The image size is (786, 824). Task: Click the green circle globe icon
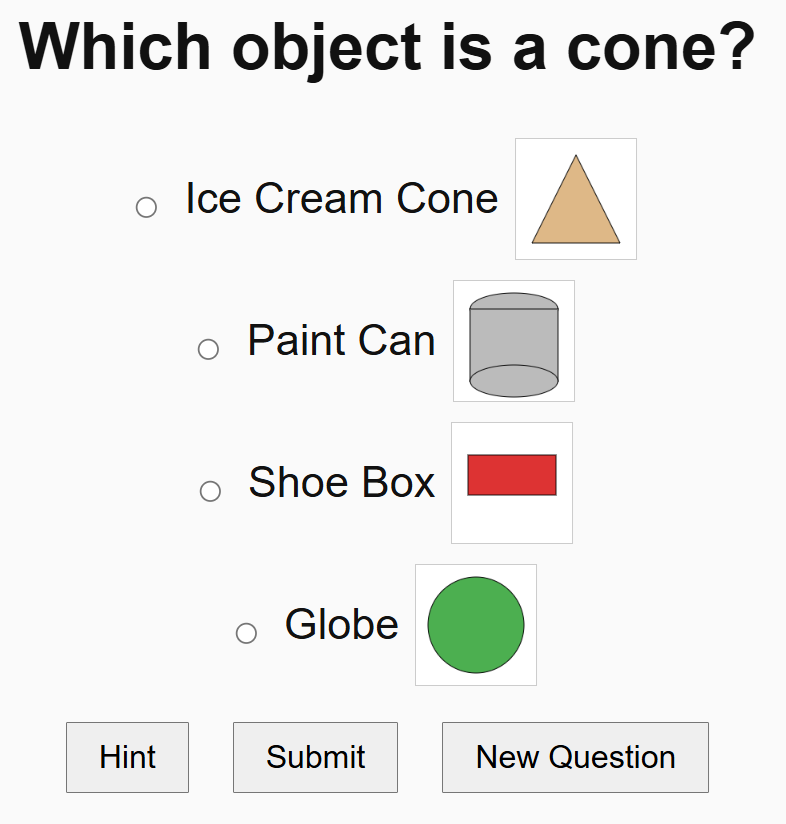[x=476, y=625]
